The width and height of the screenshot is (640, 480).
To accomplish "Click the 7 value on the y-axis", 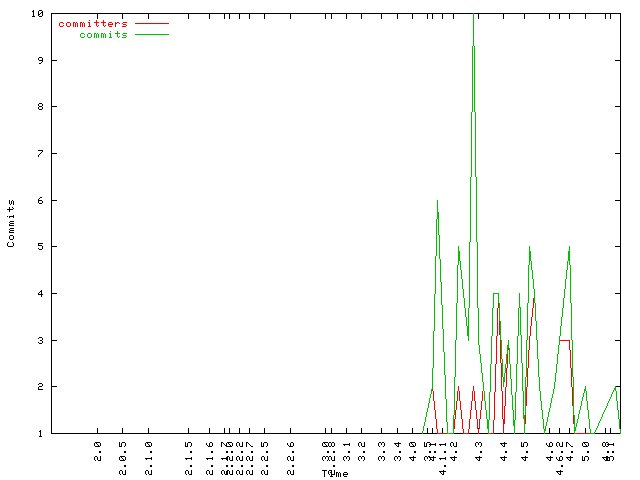I will (39, 154).
